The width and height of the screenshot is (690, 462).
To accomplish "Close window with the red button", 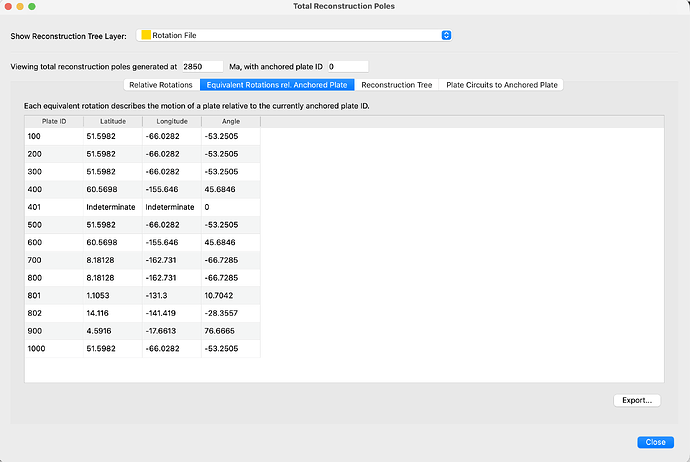I will coord(8,7).
